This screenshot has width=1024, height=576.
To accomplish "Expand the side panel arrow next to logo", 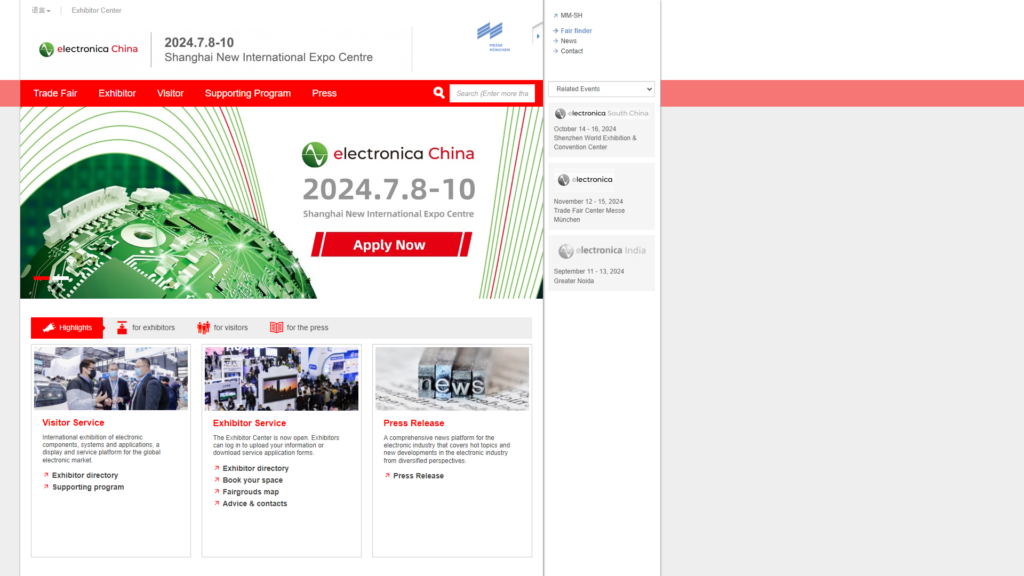I will coord(538,36).
